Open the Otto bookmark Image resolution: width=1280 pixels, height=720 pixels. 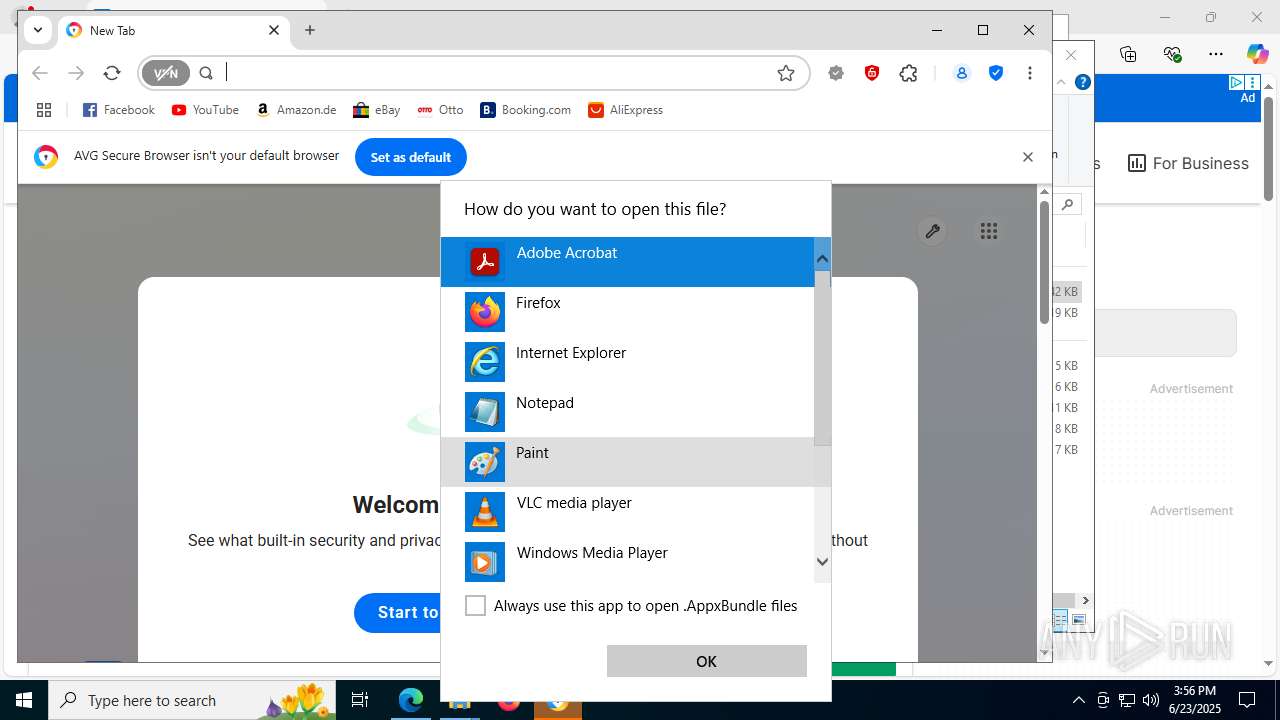pyautogui.click(x=440, y=110)
